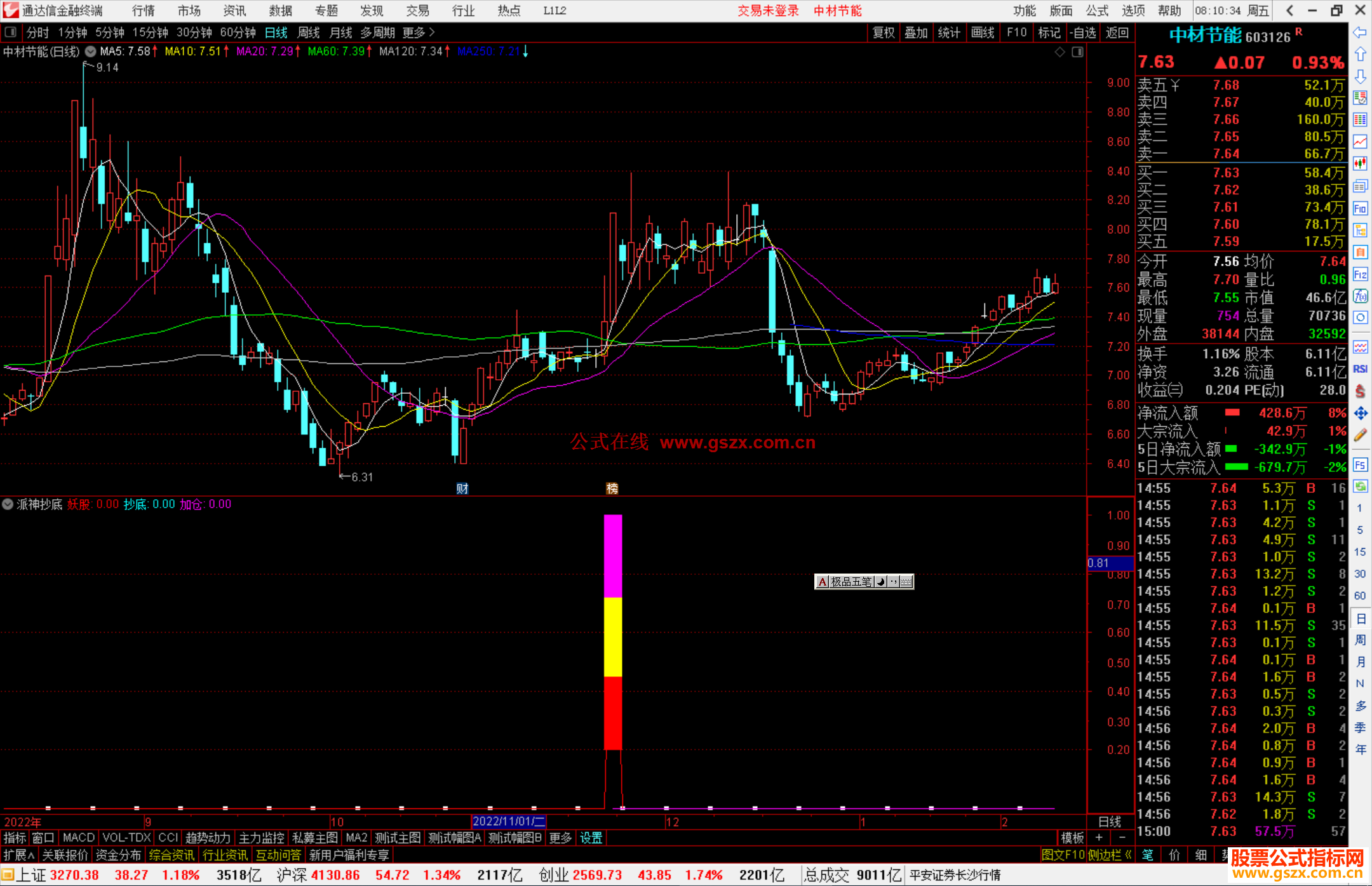This screenshot has height=886, width=1372.
Task: Click the RSI indicator sidebar icon
Action: tap(1360, 369)
